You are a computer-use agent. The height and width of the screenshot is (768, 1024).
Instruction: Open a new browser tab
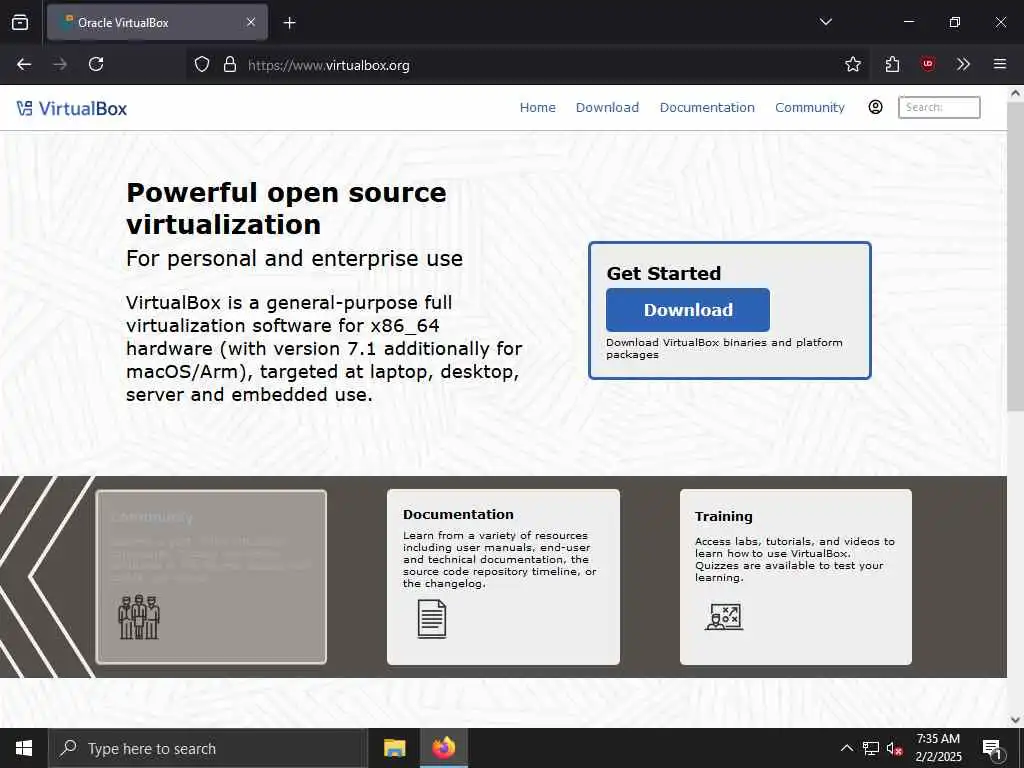[x=289, y=23]
